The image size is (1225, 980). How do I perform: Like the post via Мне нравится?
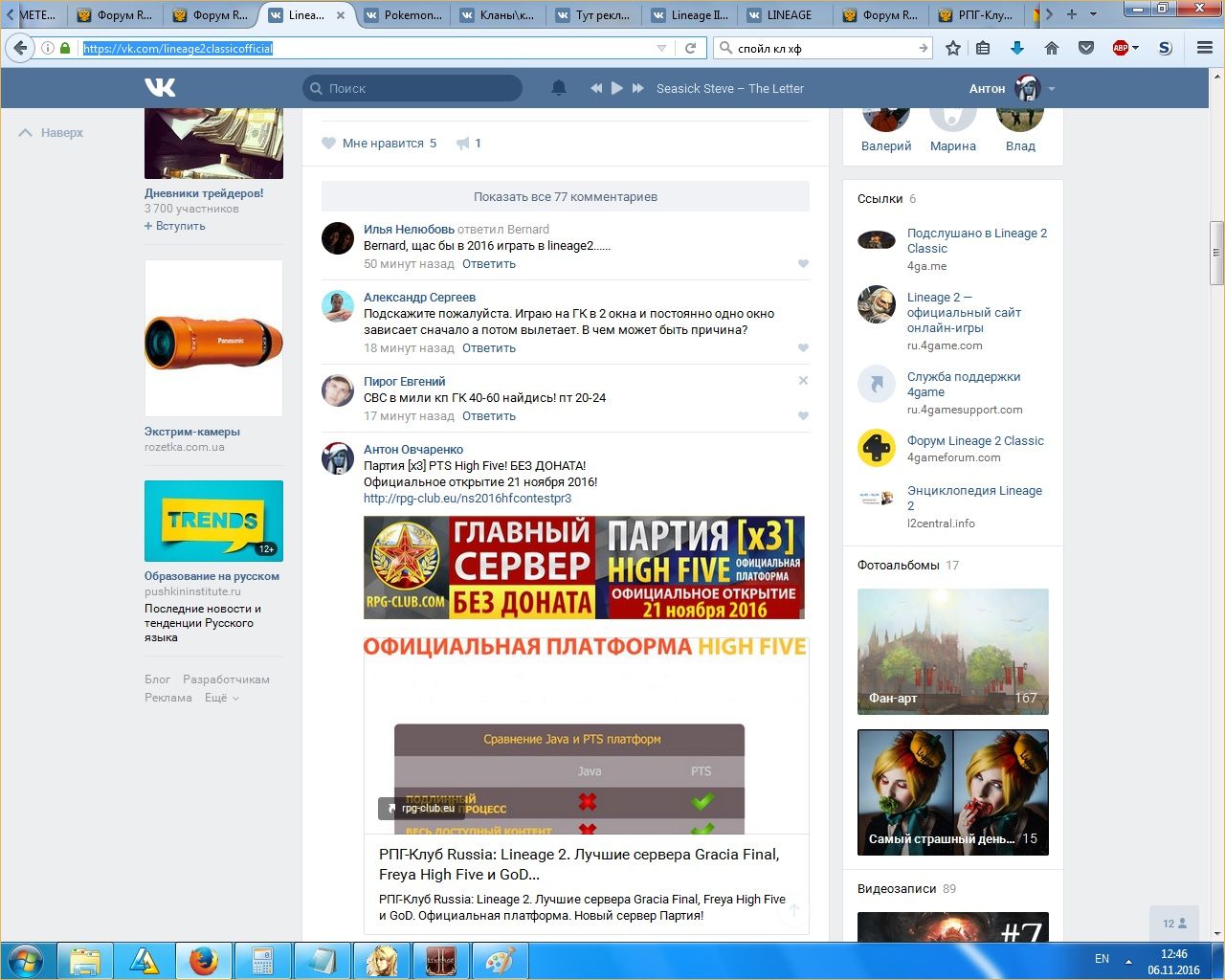(380, 144)
